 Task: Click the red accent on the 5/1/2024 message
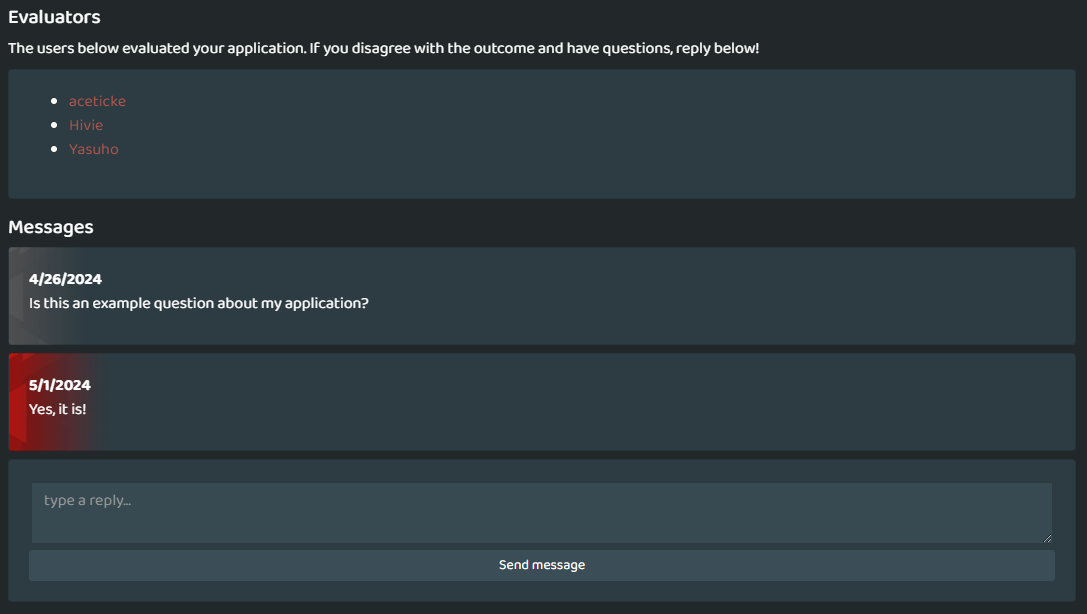click(x=17, y=402)
